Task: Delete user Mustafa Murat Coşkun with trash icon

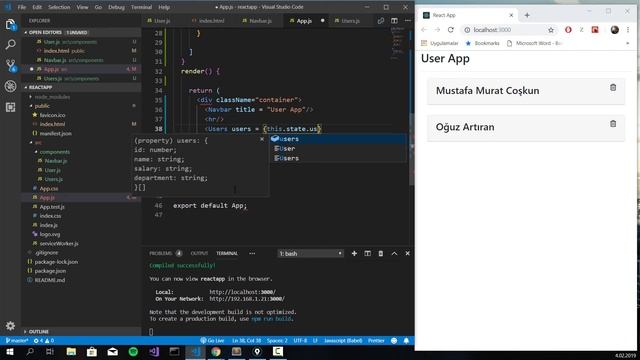Action: click(x=613, y=87)
